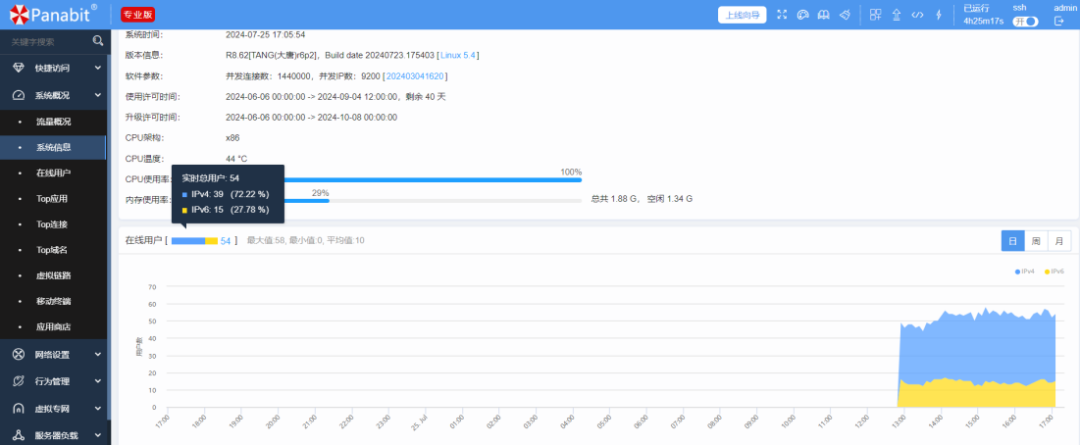
Task: Toggle fullscreen mode icon
Action: pyautogui.click(x=782, y=14)
